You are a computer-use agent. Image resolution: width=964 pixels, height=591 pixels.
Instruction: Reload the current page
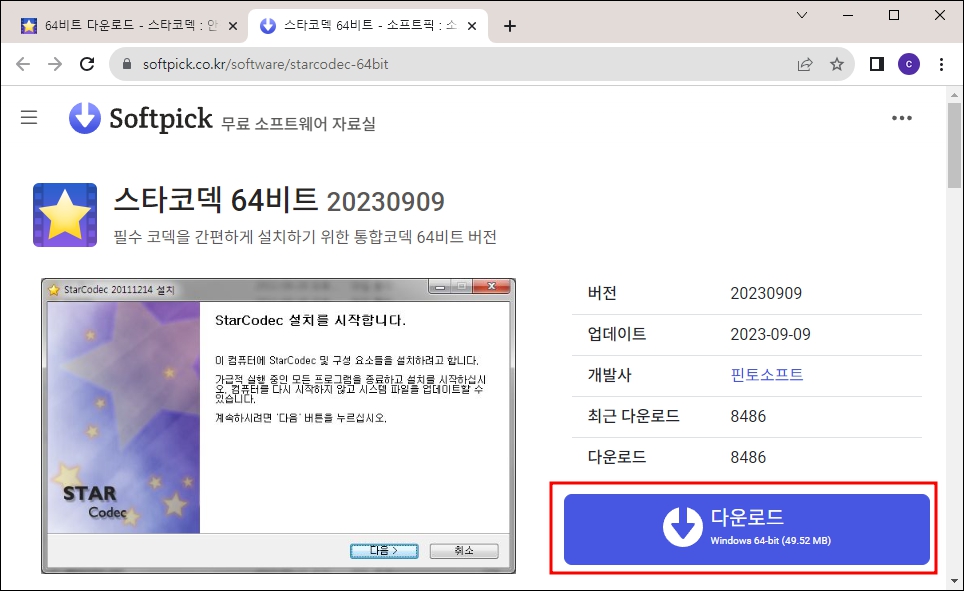(x=87, y=64)
